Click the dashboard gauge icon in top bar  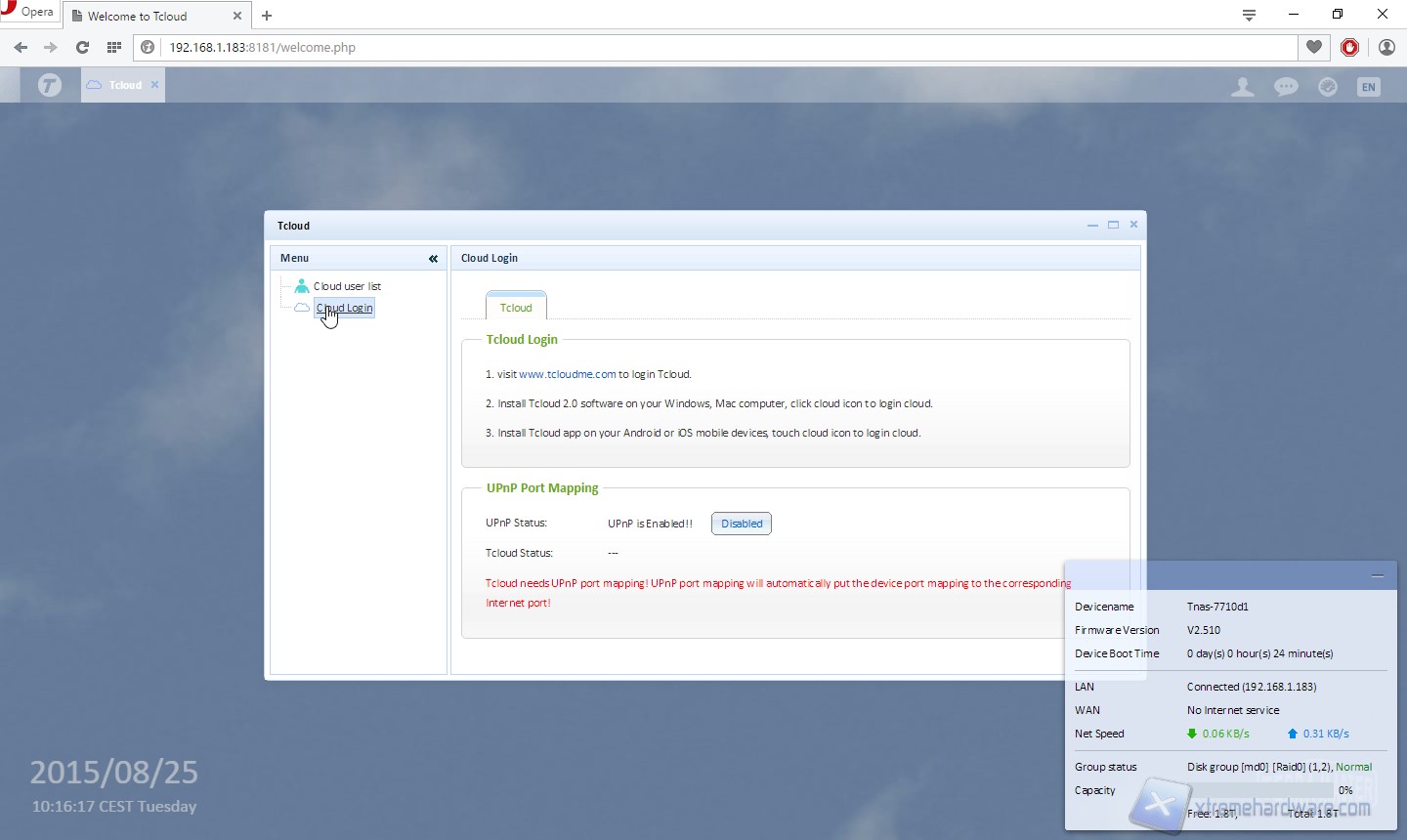1328,87
